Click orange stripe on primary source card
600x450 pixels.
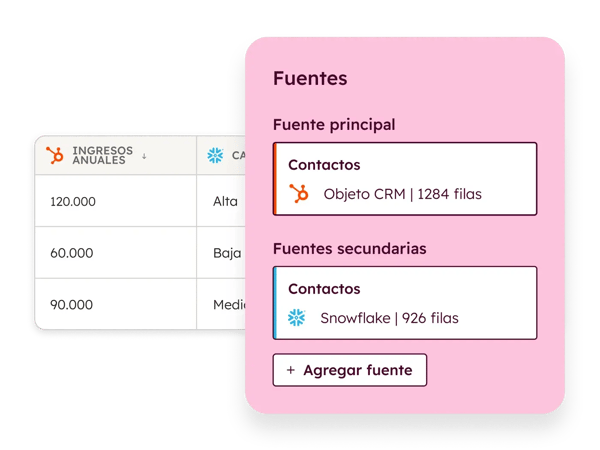point(274,178)
